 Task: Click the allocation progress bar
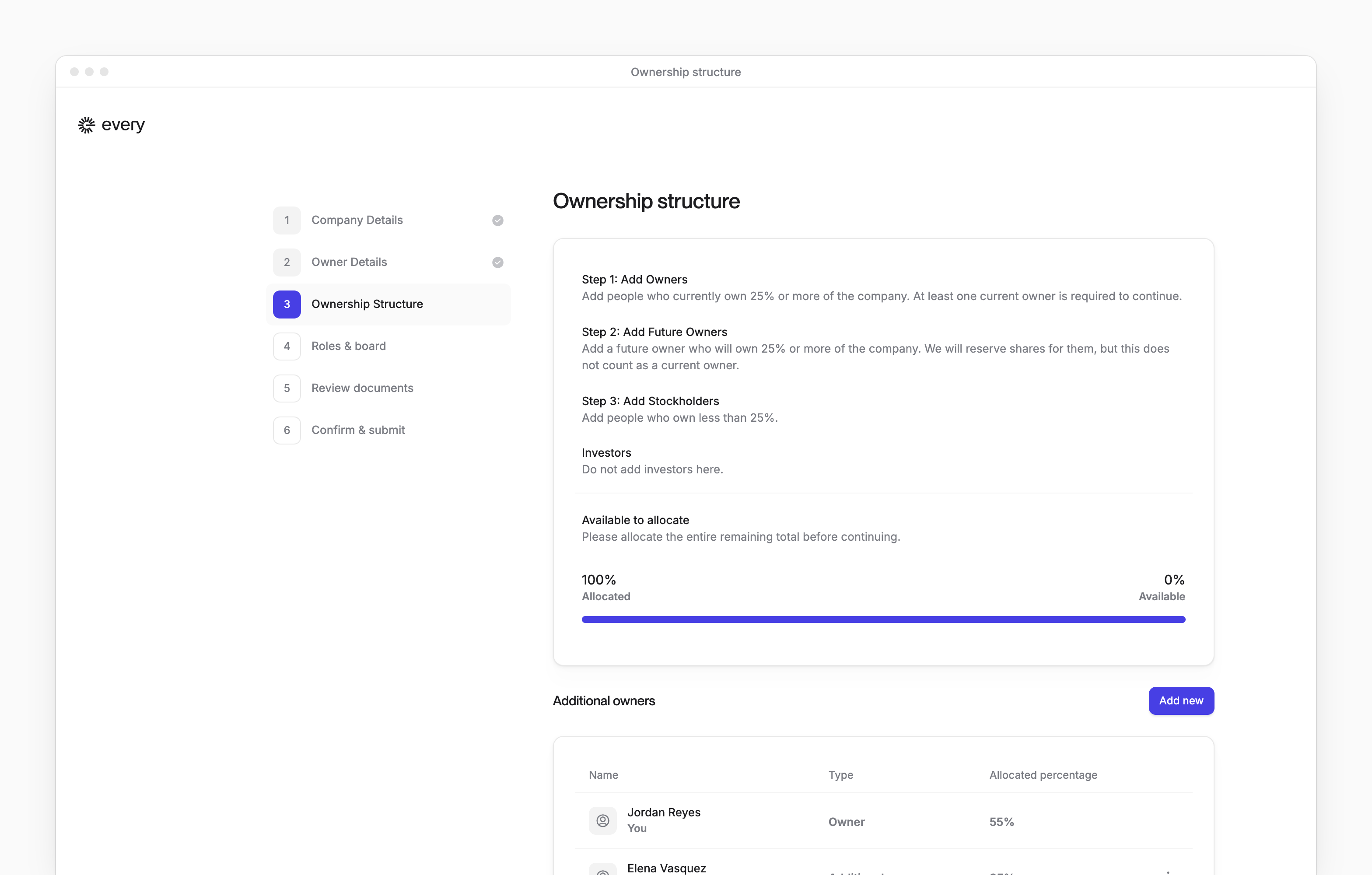[x=883, y=620]
